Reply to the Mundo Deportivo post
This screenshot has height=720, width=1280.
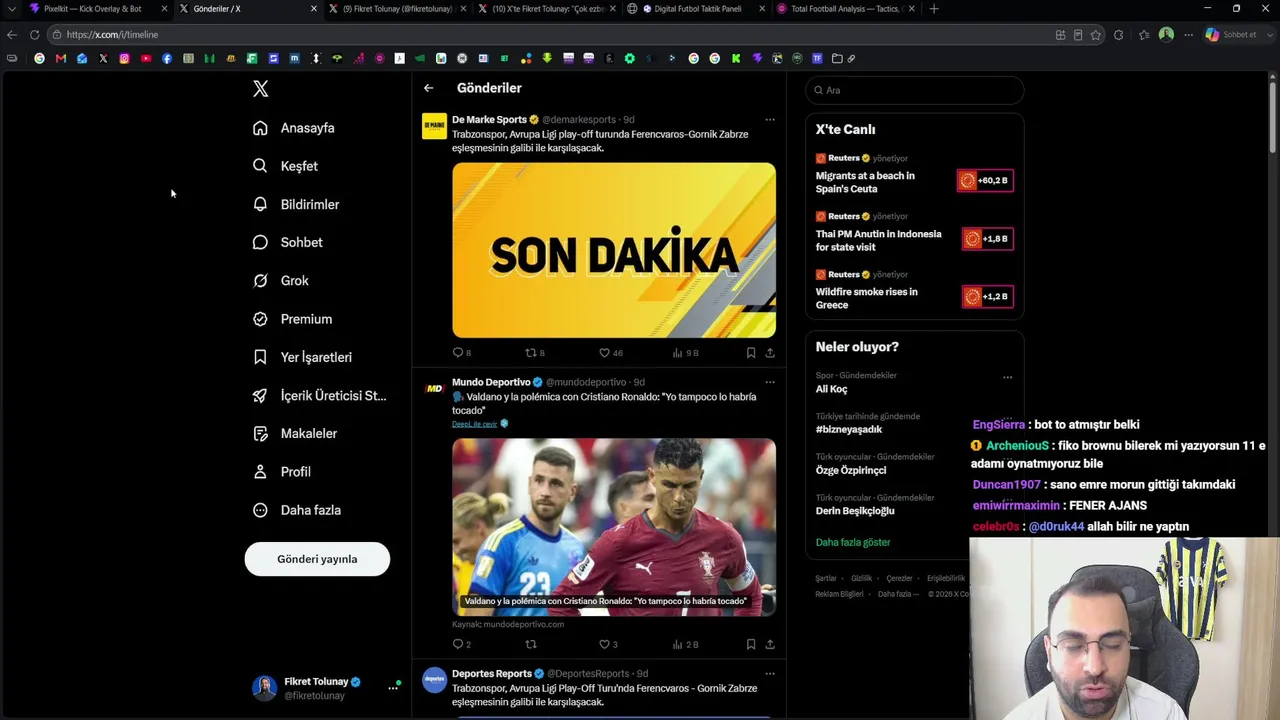462,645
